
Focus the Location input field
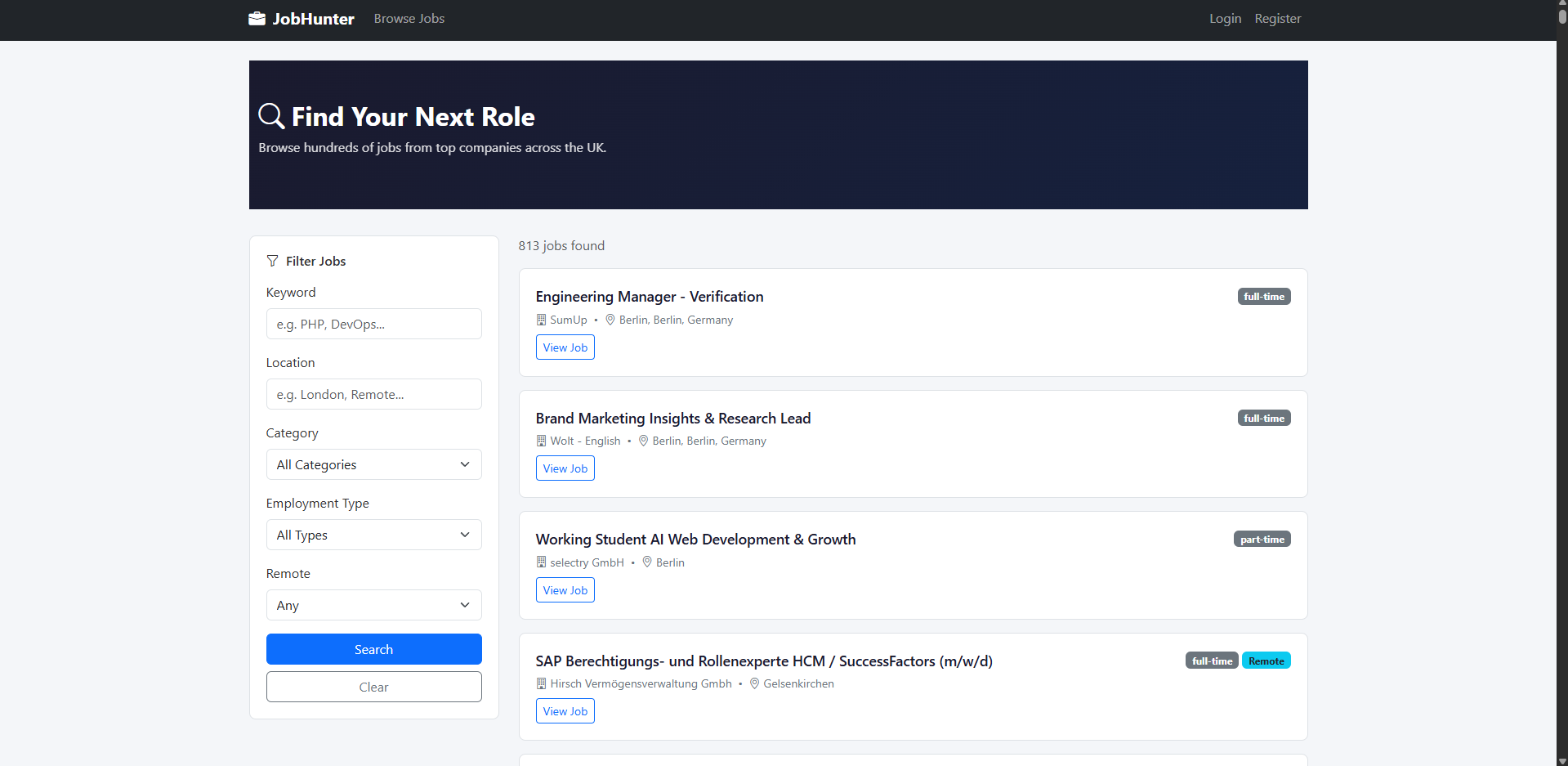374,394
